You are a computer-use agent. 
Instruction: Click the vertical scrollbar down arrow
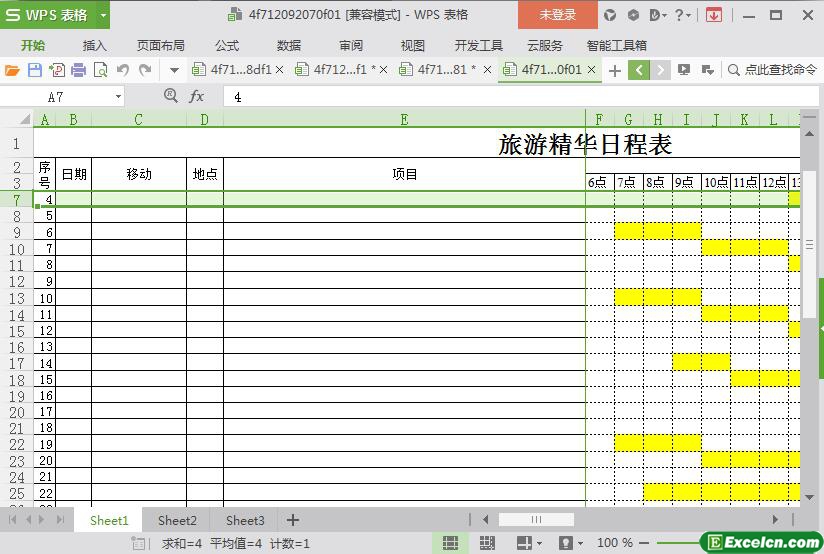click(810, 497)
